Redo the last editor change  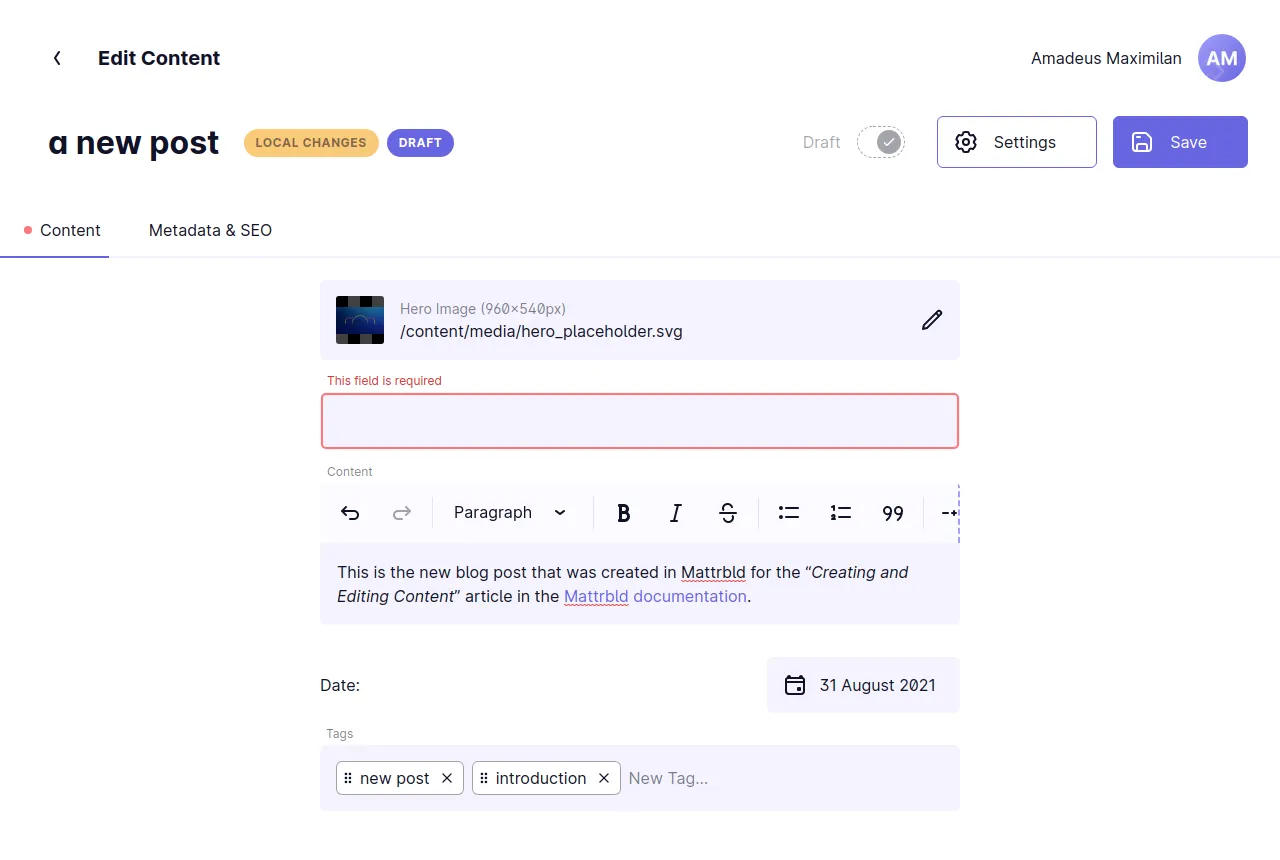[x=401, y=512]
